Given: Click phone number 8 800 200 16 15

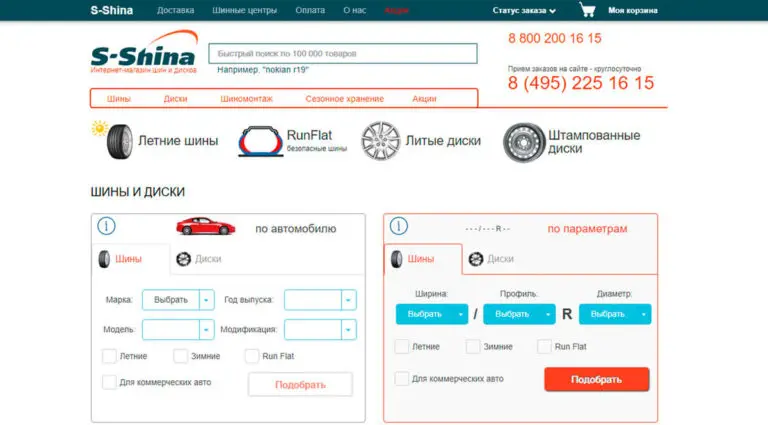Looking at the screenshot, I should click(x=554, y=38).
